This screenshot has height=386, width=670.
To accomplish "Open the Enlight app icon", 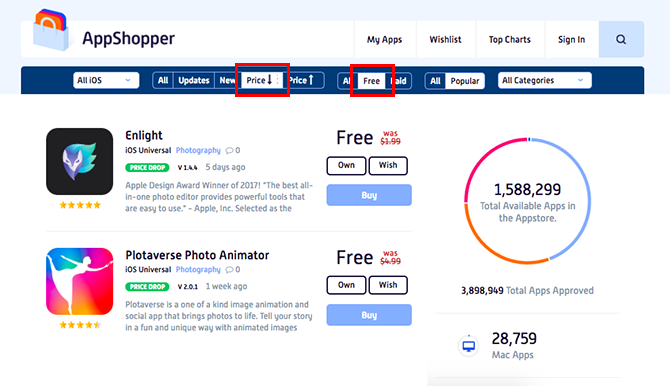I will point(79,161).
